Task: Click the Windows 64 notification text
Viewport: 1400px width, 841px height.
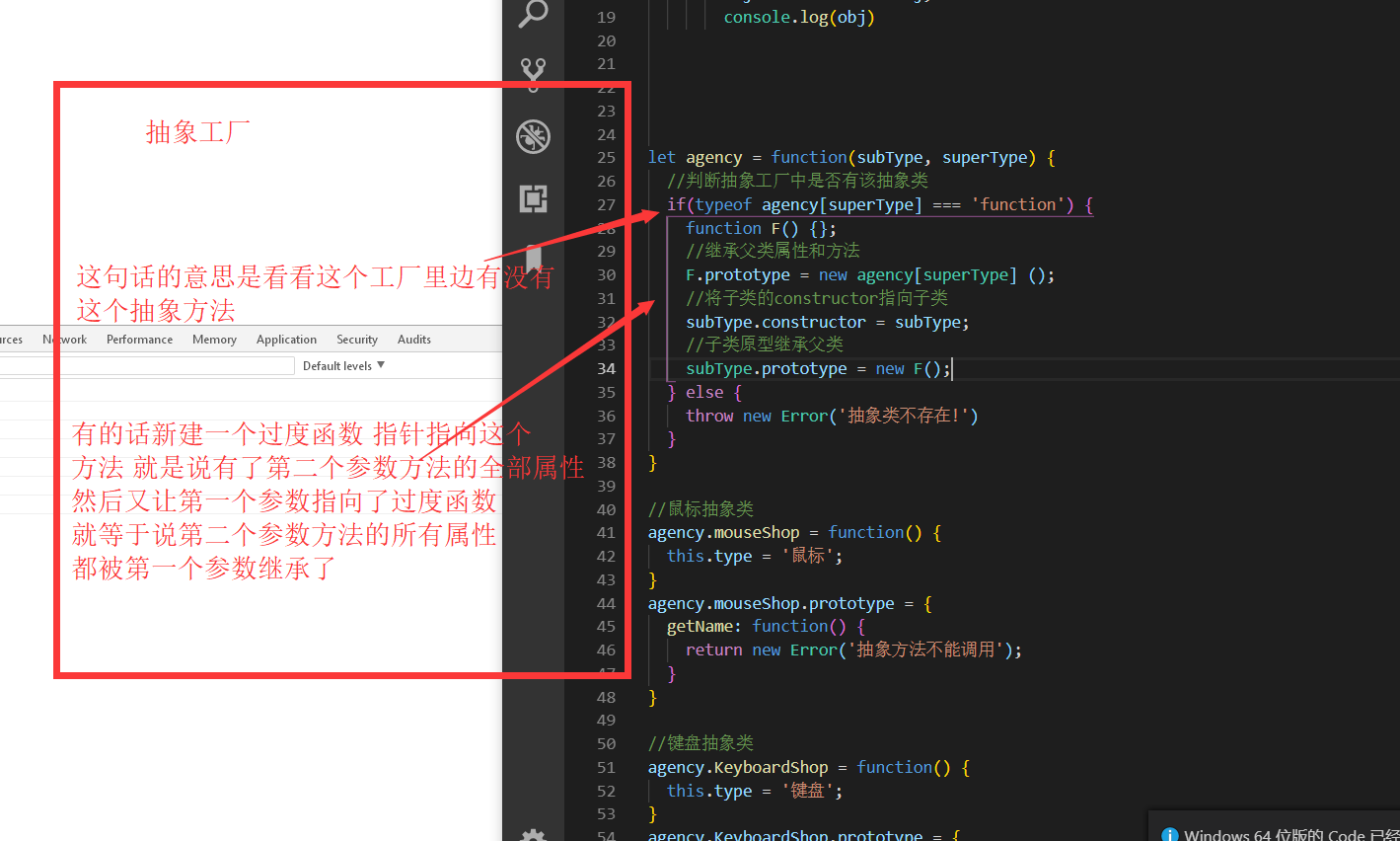Action: [x=1290, y=835]
